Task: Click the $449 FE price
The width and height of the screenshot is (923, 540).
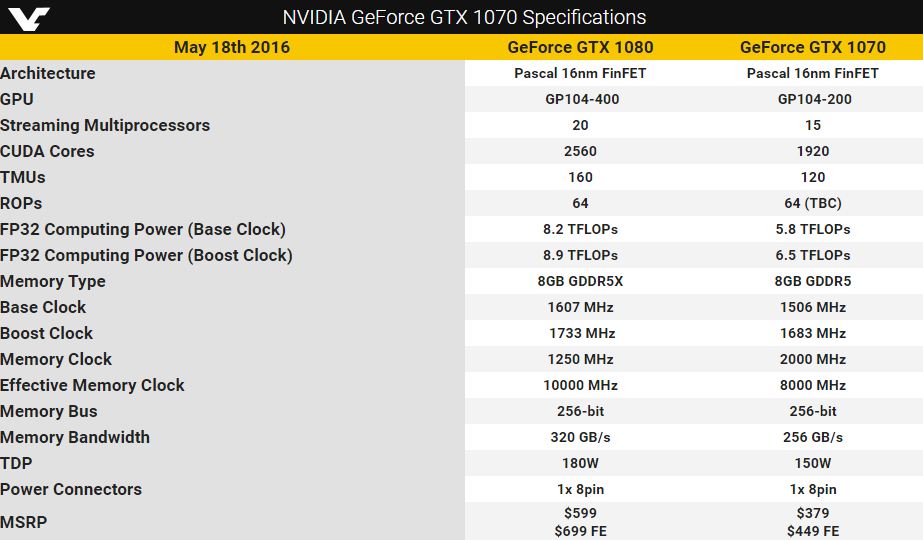Action: click(x=813, y=531)
